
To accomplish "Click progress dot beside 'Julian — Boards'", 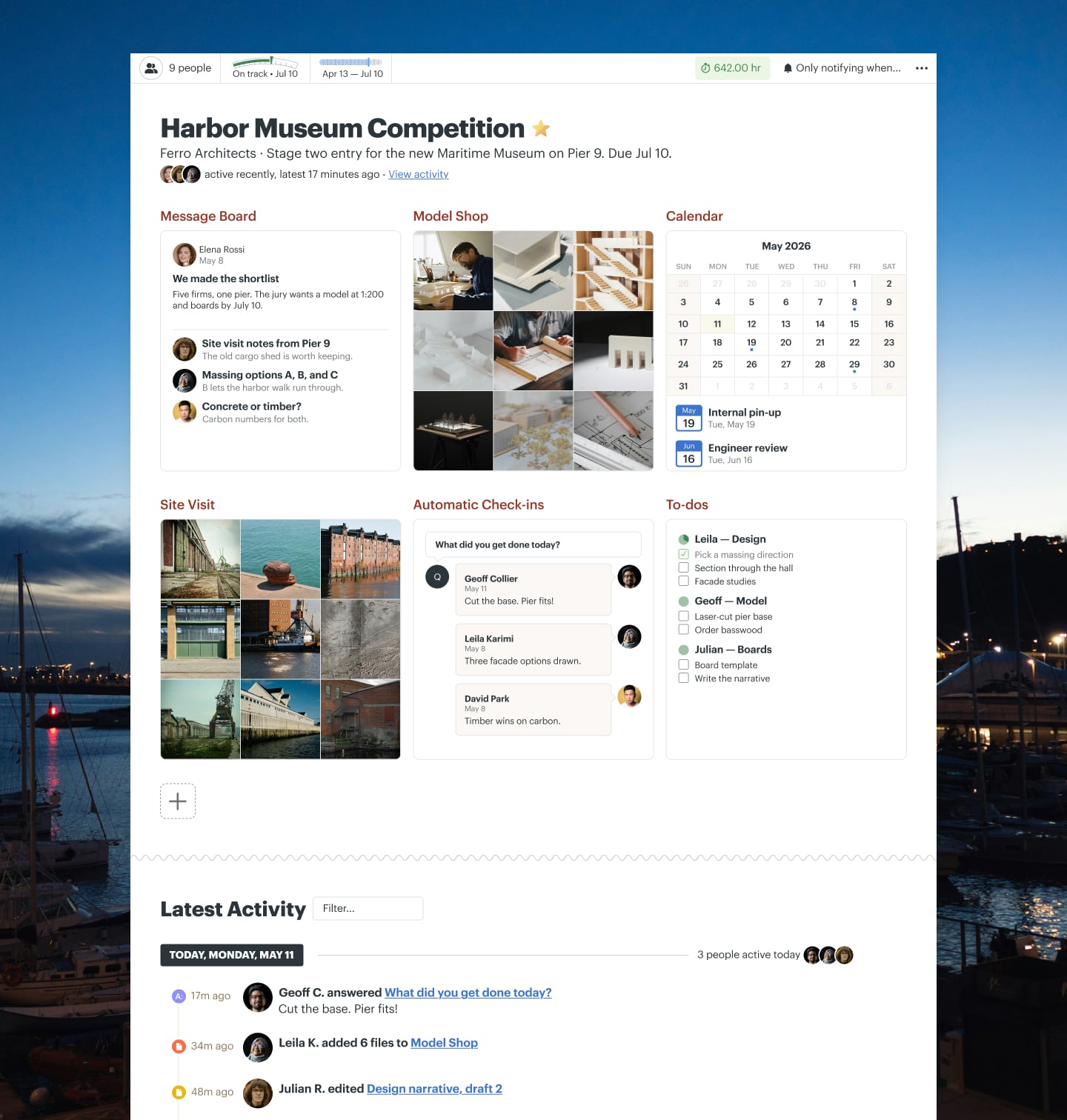I will coord(683,650).
